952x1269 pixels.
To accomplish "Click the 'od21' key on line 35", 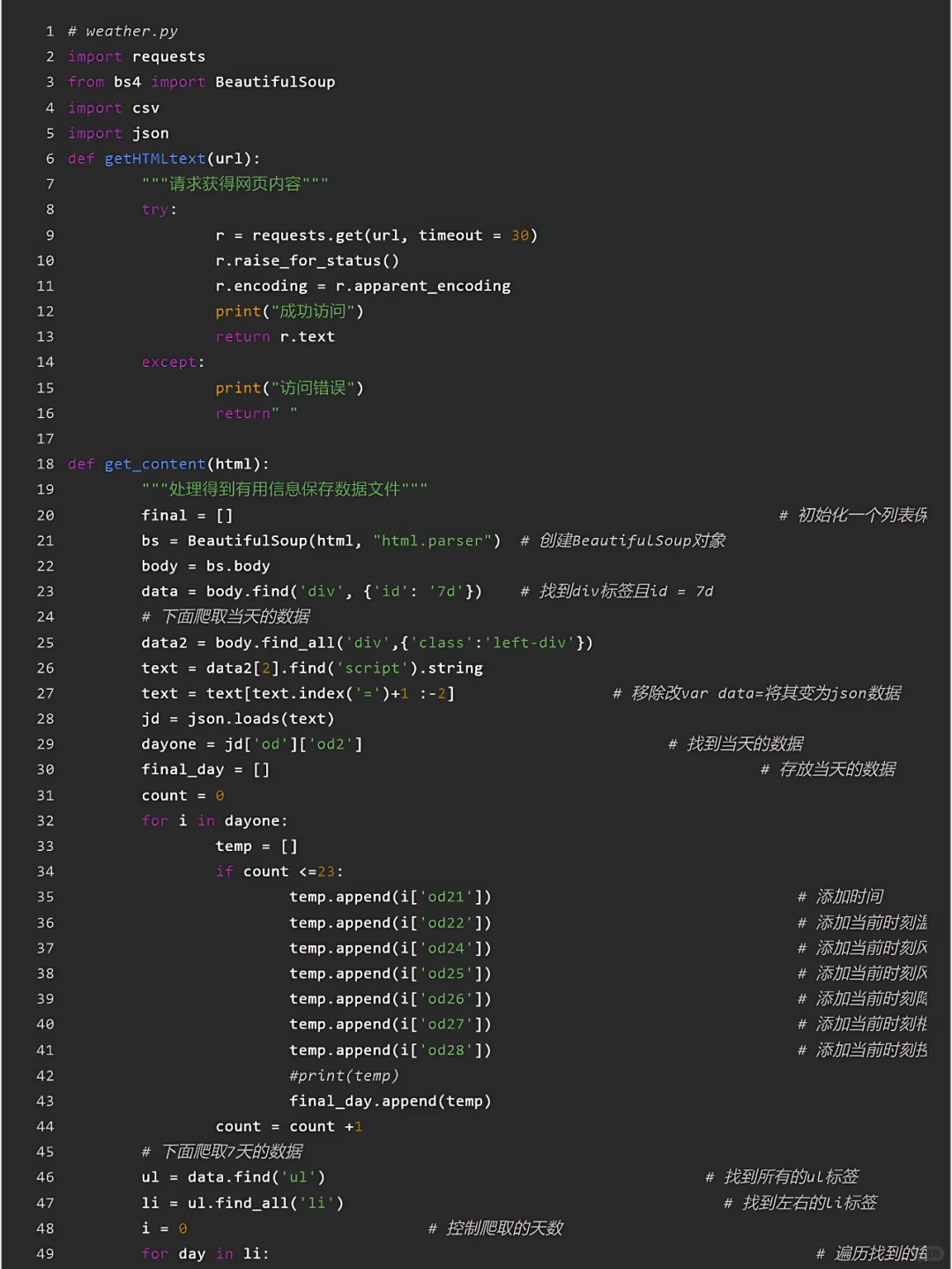I will [x=444, y=896].
